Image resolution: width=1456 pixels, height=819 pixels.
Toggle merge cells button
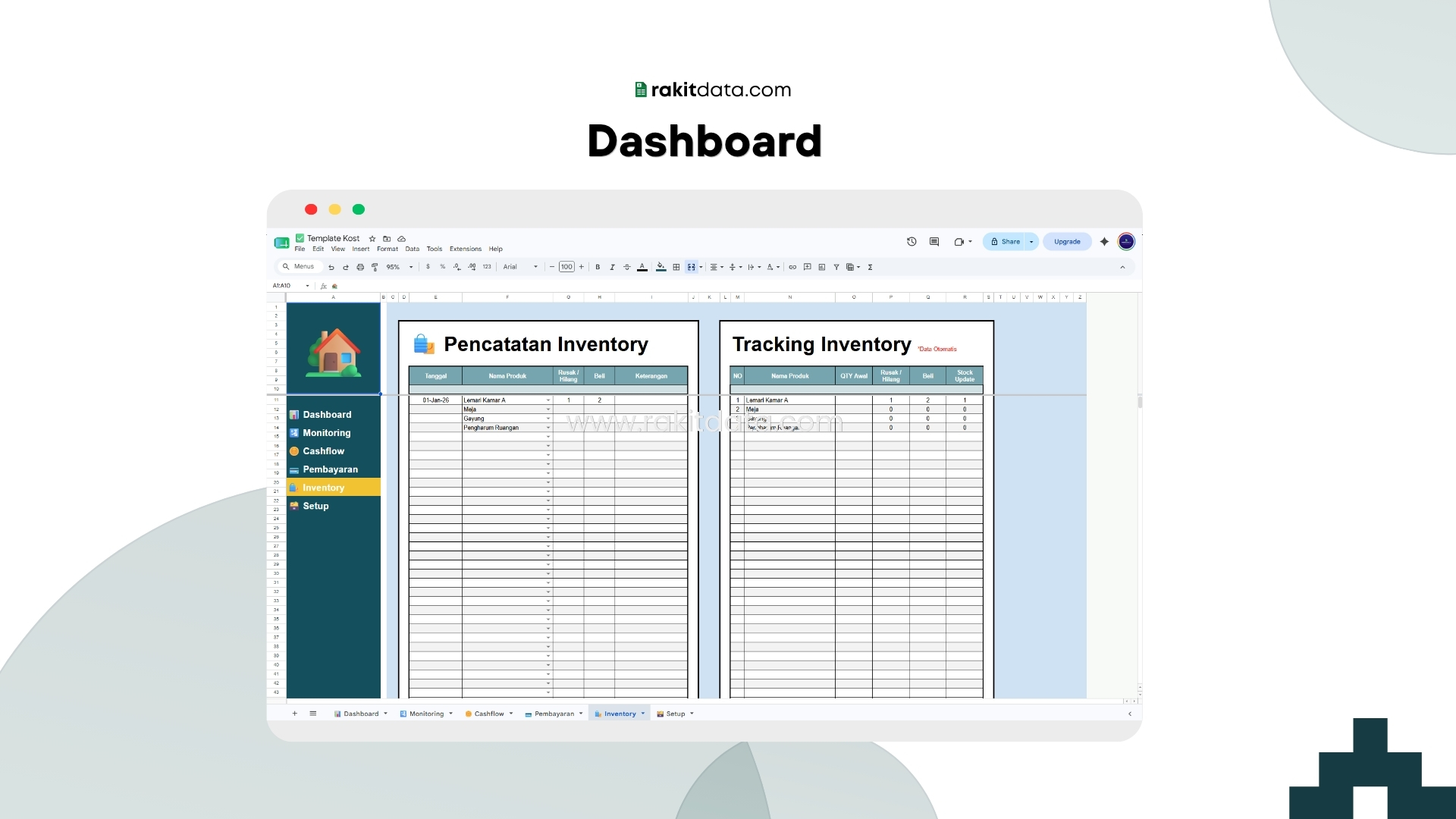click(691, 267)
